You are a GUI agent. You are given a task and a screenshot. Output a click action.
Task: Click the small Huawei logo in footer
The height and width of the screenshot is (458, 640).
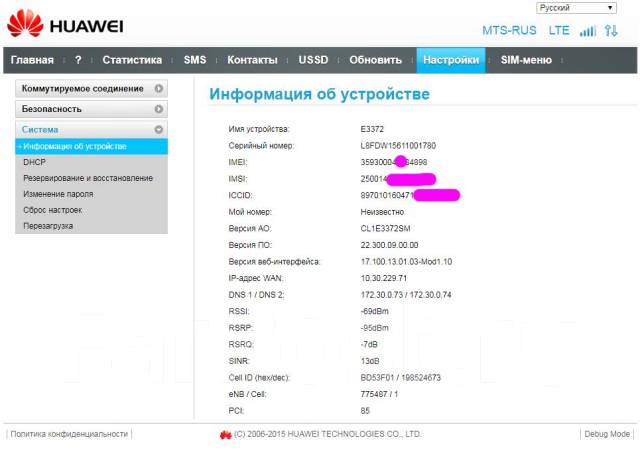[x=226, y=435]
